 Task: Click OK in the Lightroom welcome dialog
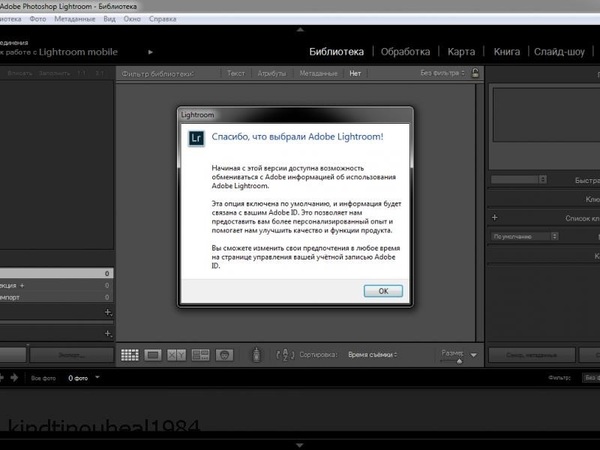tap(383, 291)
